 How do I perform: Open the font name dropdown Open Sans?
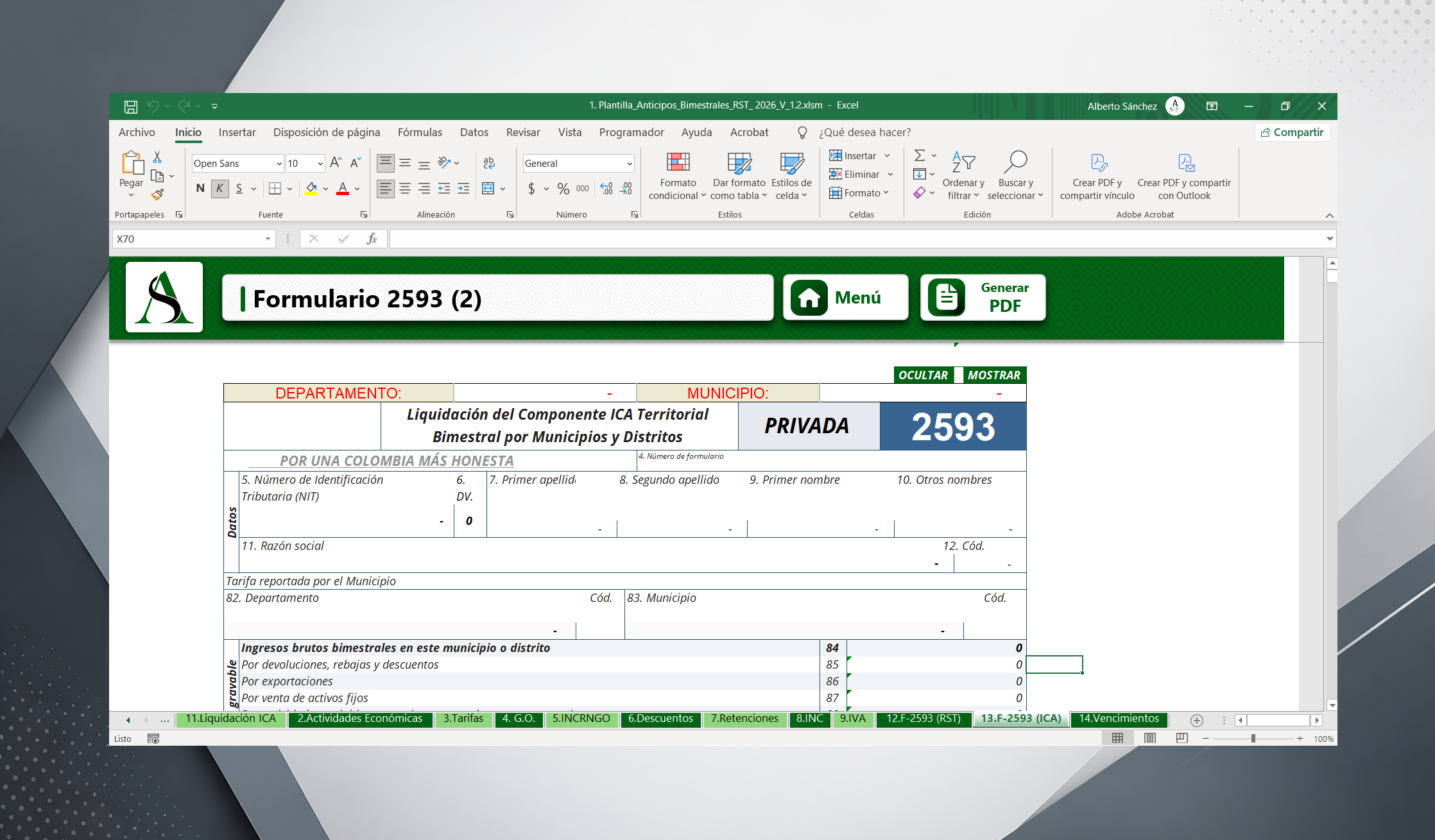click(x=279, y=164)
